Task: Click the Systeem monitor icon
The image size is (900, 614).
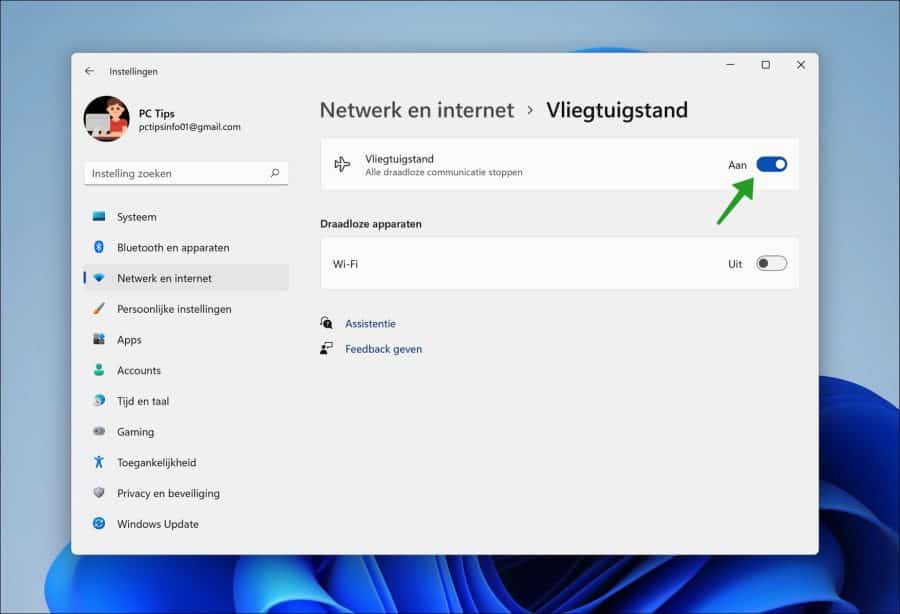Action: [99, 216]
